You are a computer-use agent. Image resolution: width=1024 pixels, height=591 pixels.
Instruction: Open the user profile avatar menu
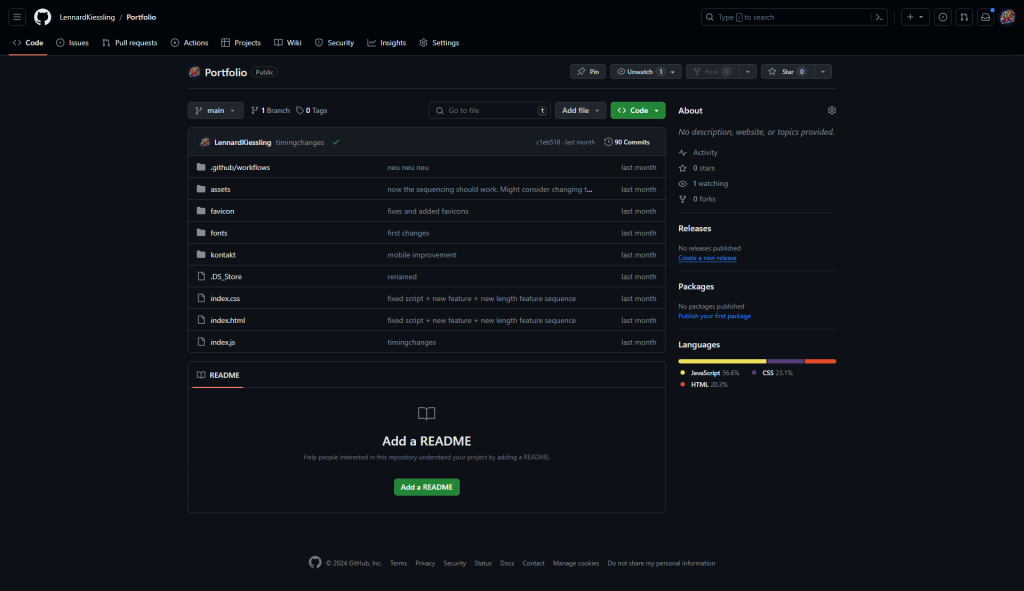[1007, 17]
